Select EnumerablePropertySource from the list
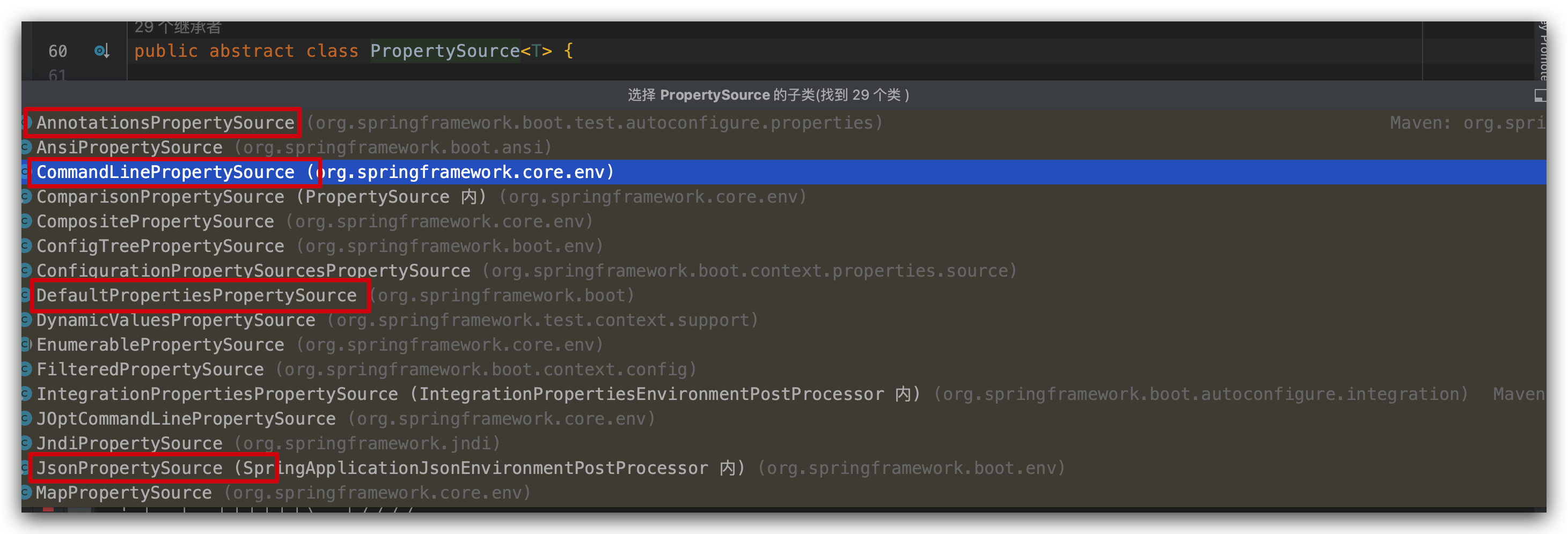This screenshot has width=1568, height=534. point(160,344)
